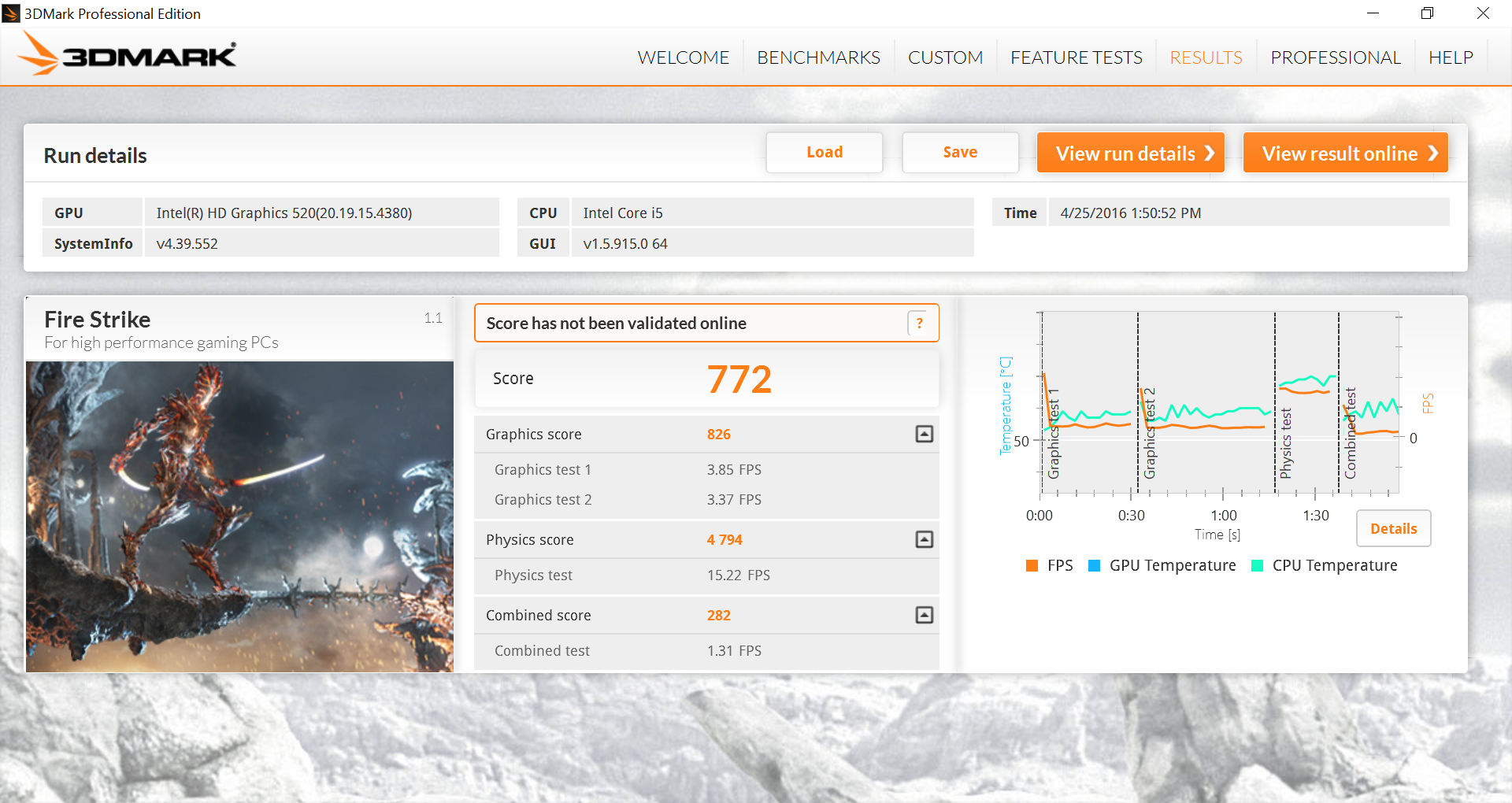The image size is (1512, 803).
Task: Open the Help tab
Action: pos(1451,57)
